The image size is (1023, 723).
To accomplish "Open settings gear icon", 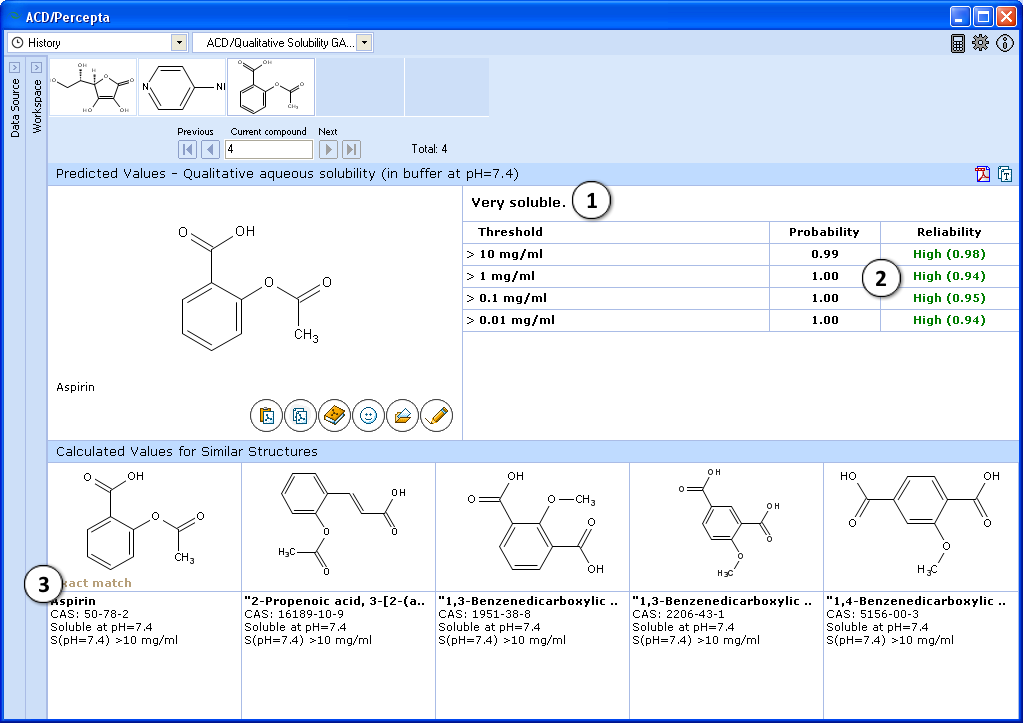I will 981,43.
